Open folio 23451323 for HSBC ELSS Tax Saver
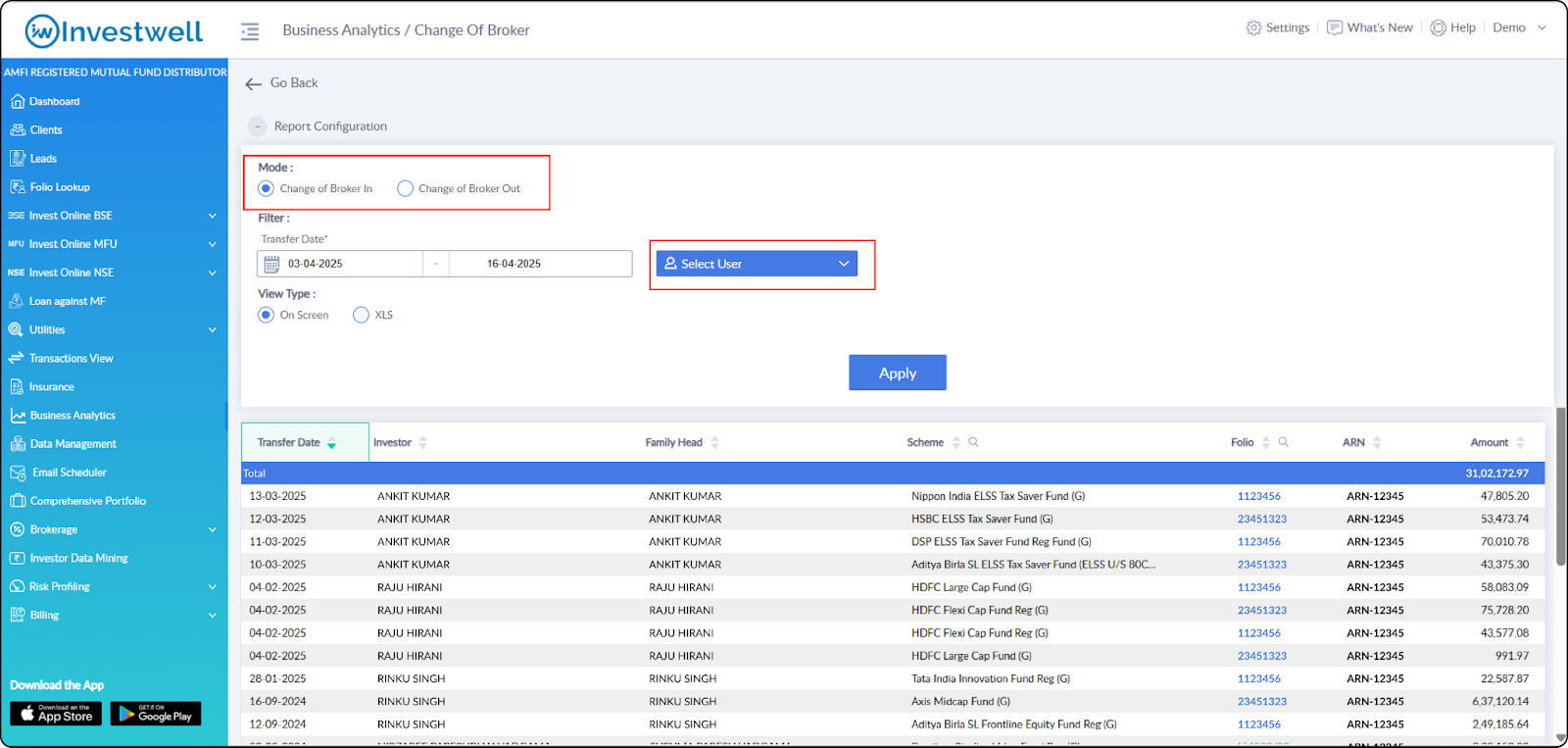Image resolution: width=1568 pixels, height=748 pixels. click(1262, 519)
